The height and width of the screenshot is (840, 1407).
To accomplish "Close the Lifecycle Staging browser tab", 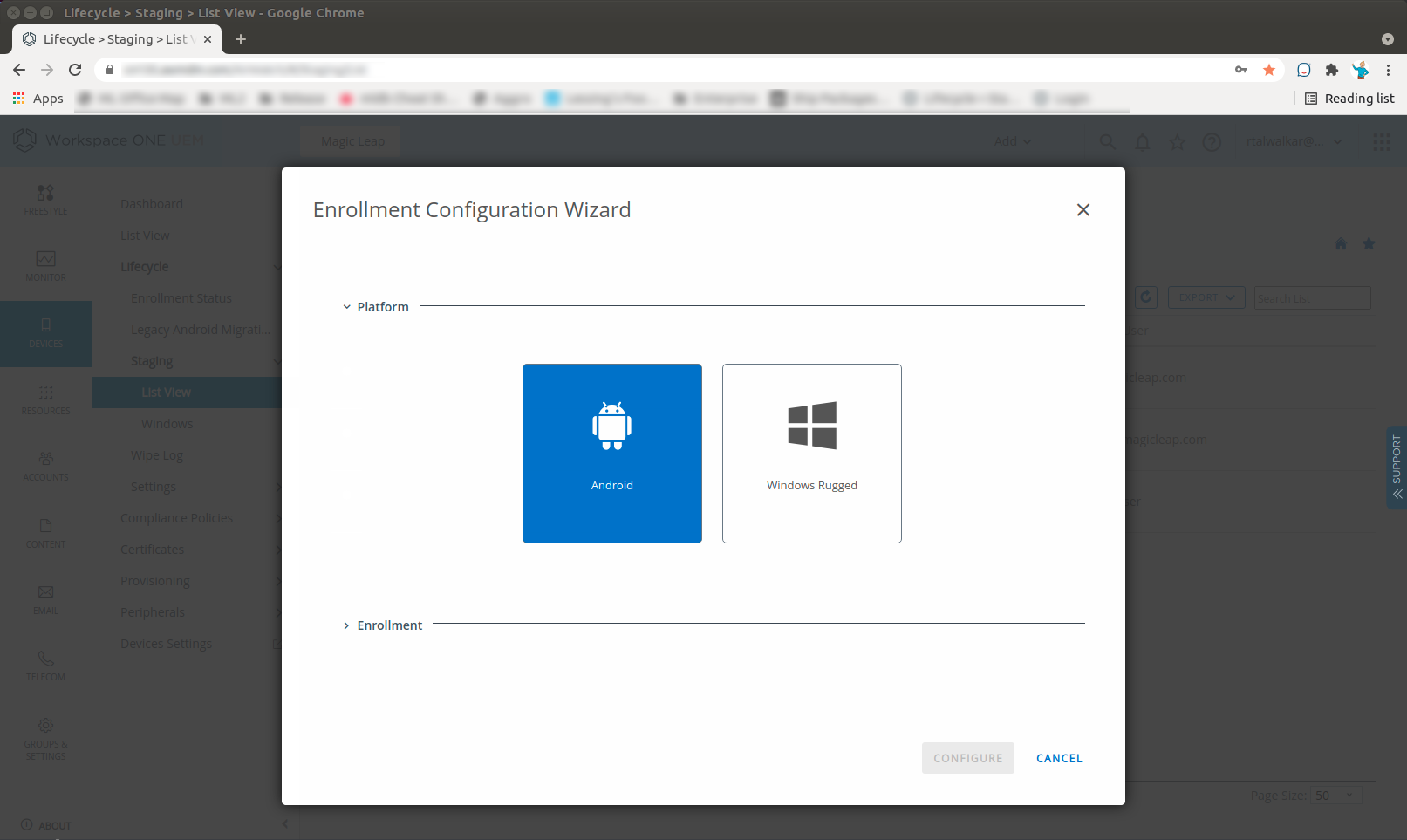I will pos(208,39).
